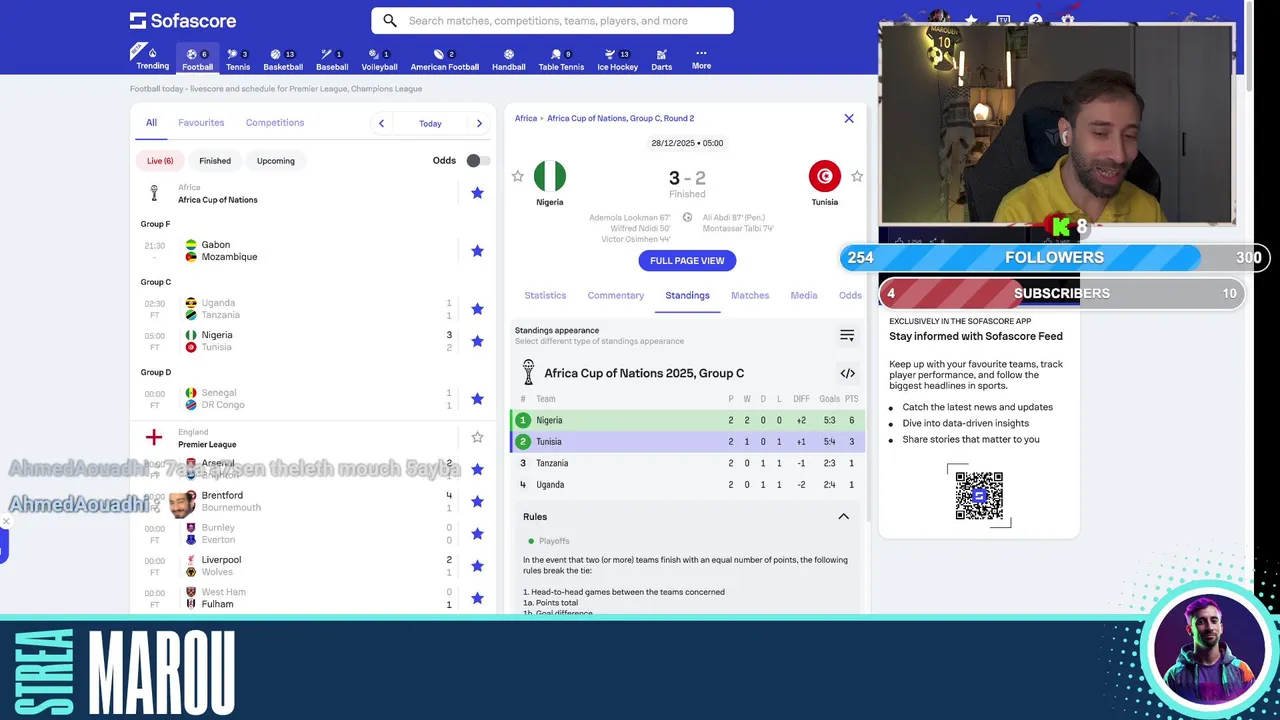Switch to the Competitions tab

tap(275, 123)
